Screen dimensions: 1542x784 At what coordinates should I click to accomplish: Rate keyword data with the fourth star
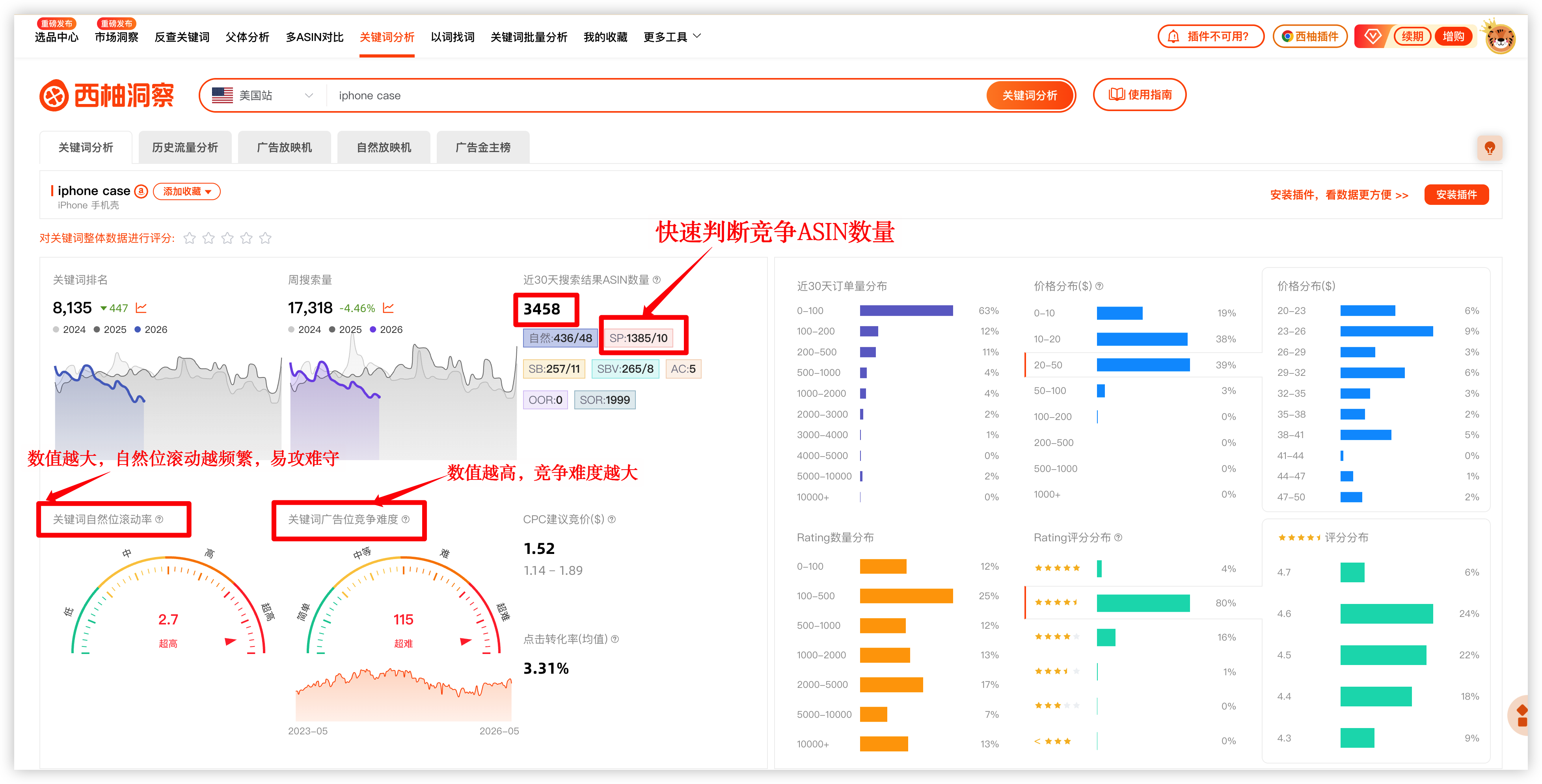coord(247,238)
